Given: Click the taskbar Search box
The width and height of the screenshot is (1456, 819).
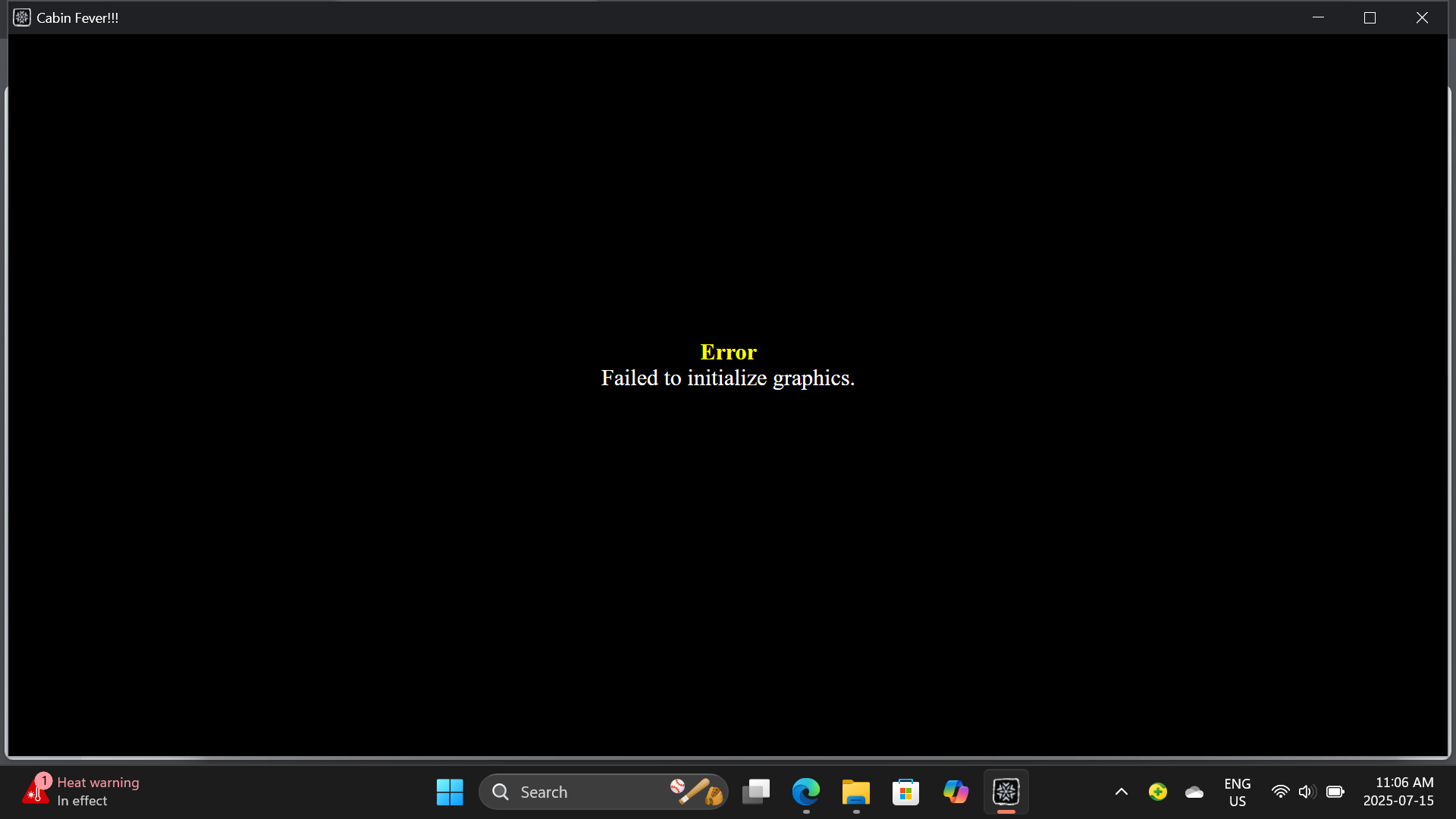Looking at the screenshot, I should click(x=603, y=792).
